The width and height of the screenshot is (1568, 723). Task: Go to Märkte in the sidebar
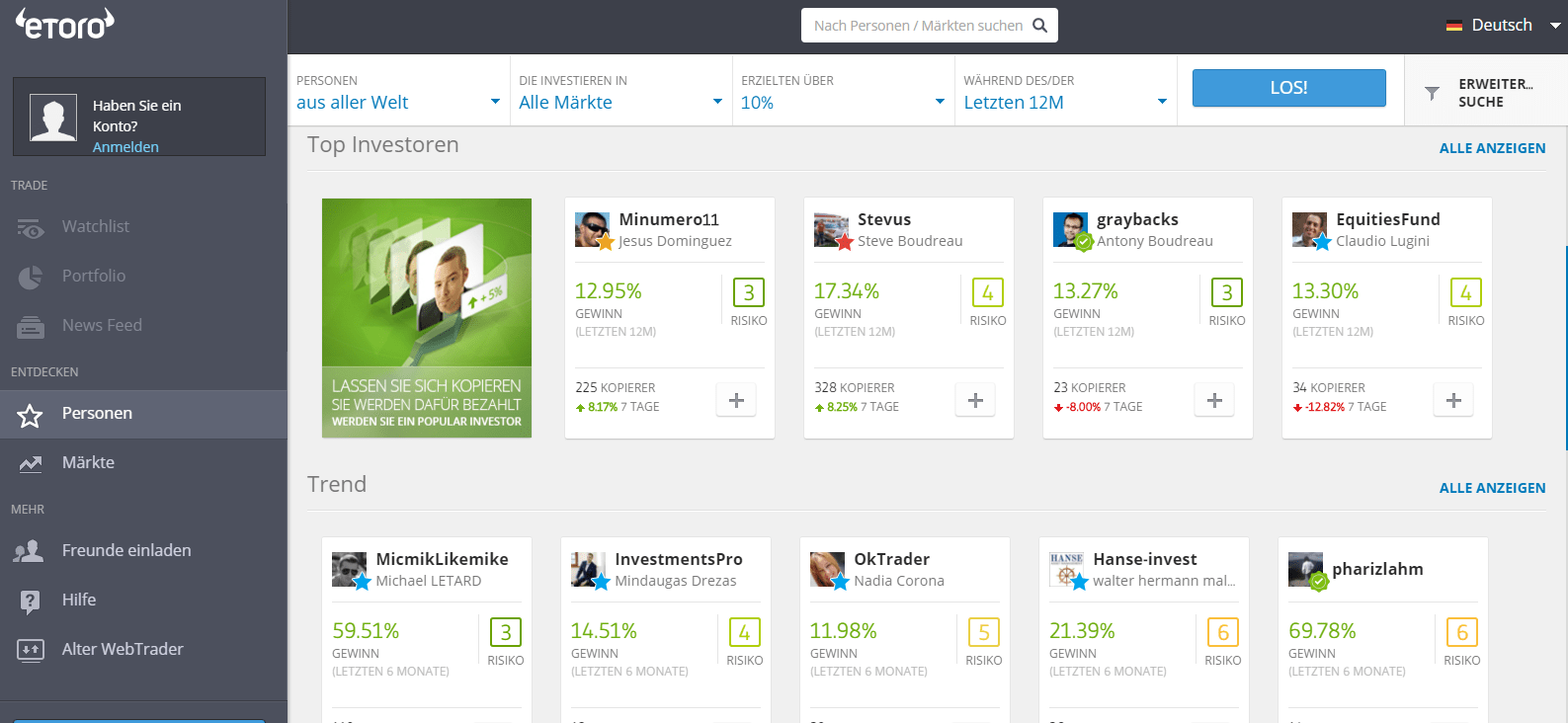(143, 463)
